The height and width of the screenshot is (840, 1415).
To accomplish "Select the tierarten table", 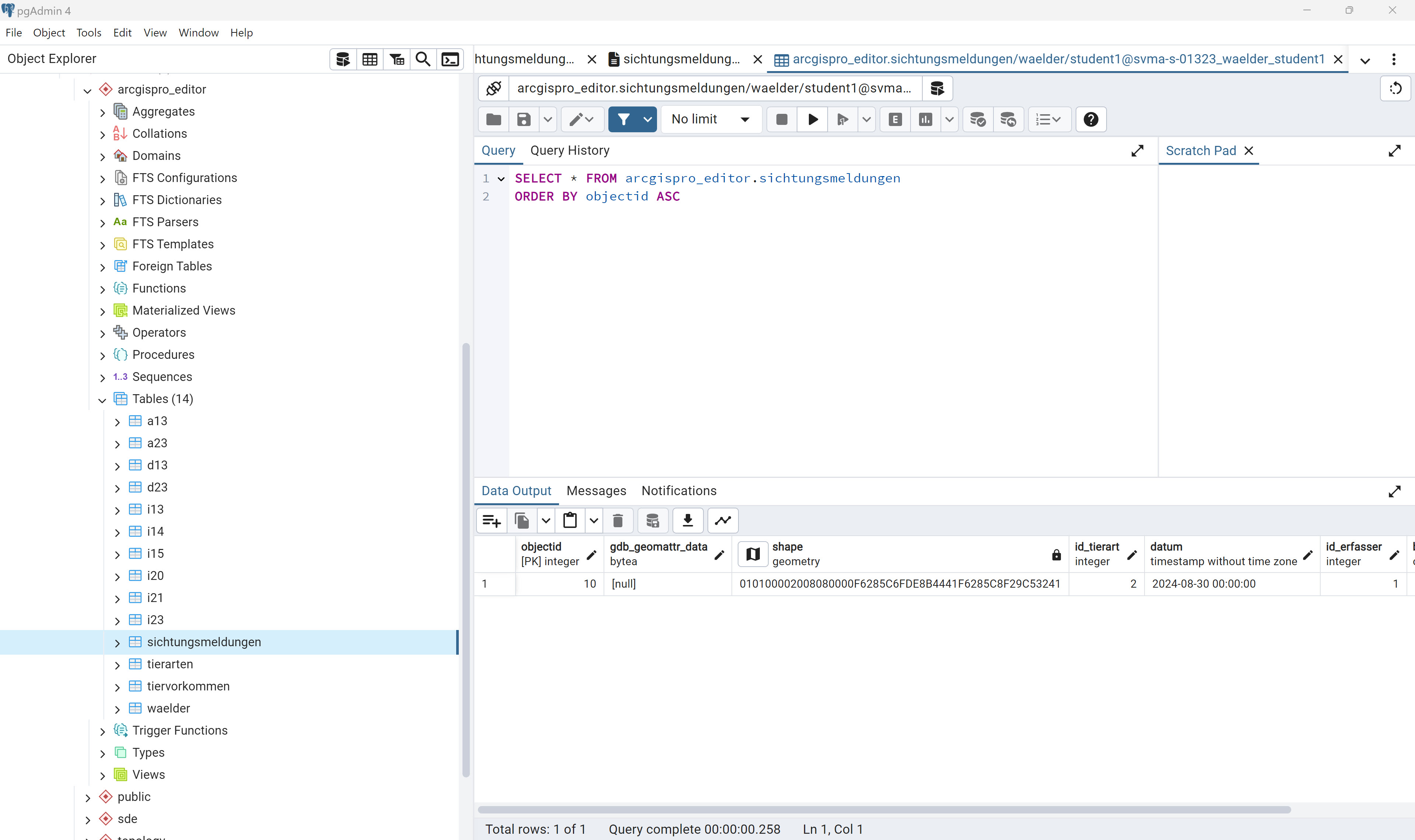I will tap(170, 664).
